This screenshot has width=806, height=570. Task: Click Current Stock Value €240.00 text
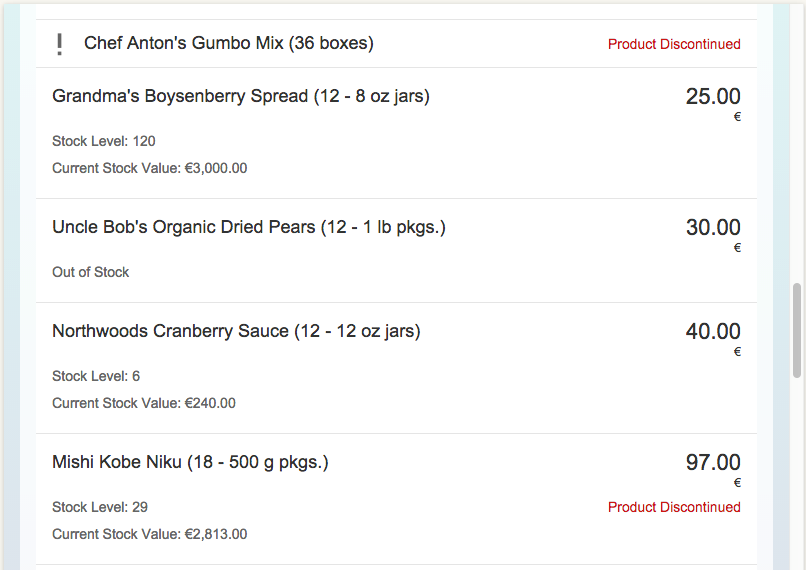pyautogui.click(x=144, y=403)
